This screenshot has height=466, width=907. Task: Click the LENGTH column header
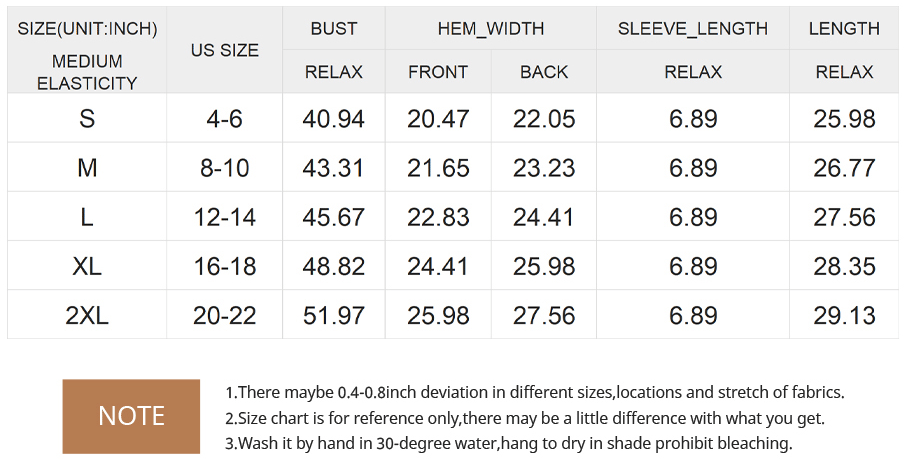point(844,29)
